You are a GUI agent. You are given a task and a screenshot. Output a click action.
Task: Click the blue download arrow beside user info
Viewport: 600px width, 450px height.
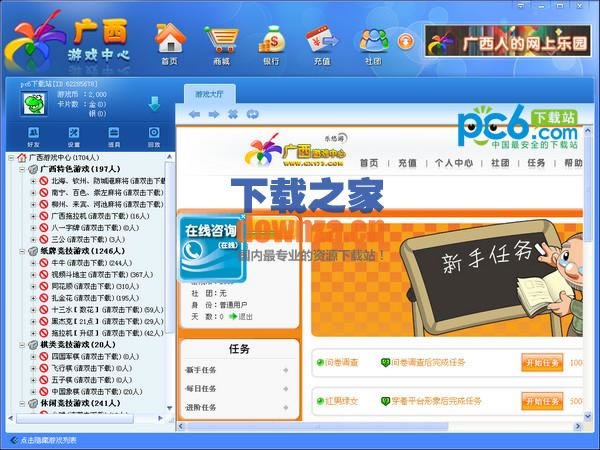(154, 103)
